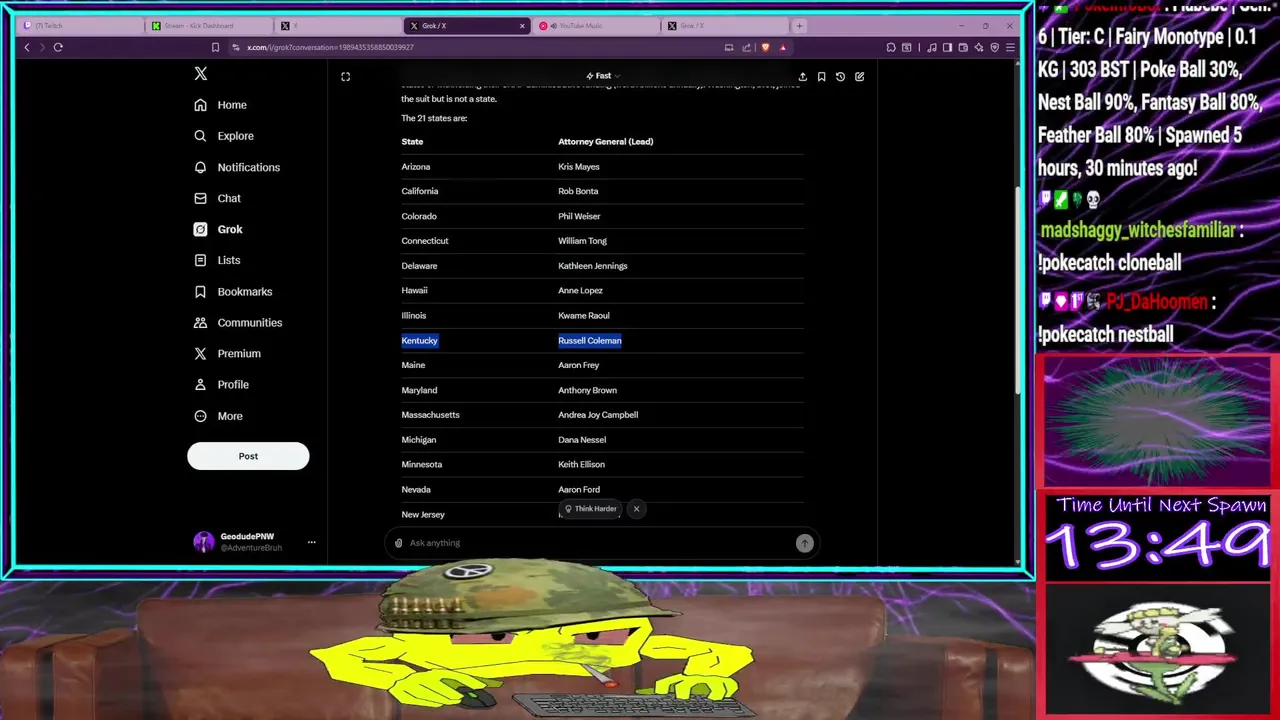Image resolution: width=1280 pixels, height=720 pixels.
Task: Click the Premium X icon
Action: pos(201,353)
